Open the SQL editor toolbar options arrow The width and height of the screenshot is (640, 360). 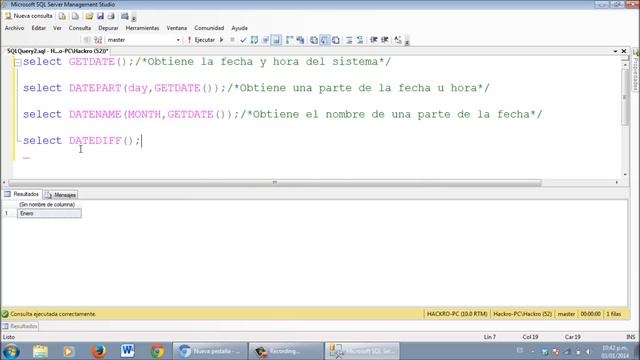(407, 41)
